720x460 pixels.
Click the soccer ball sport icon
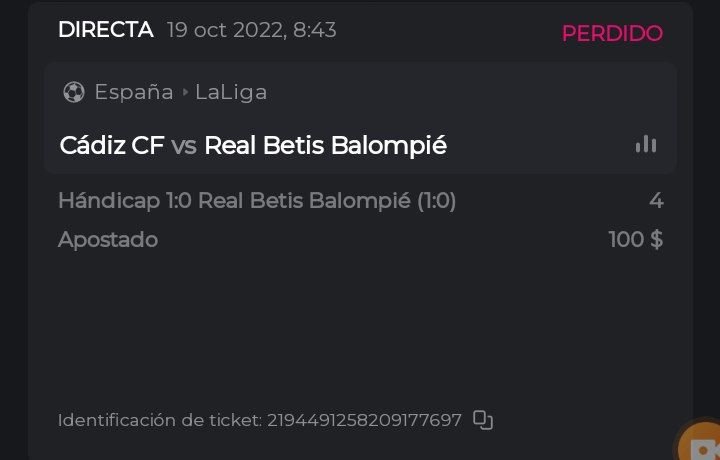click(73, 92)
